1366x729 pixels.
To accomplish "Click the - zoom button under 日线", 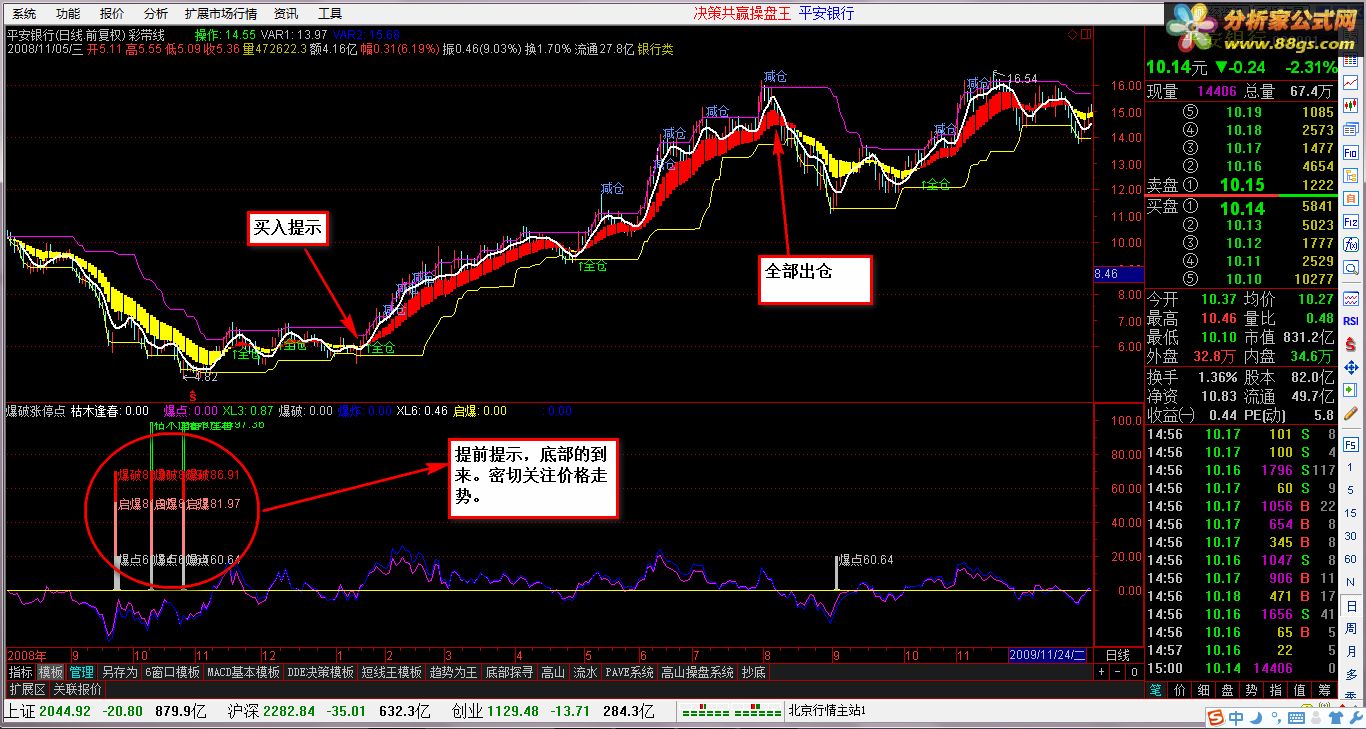I will pos(1117,672).
